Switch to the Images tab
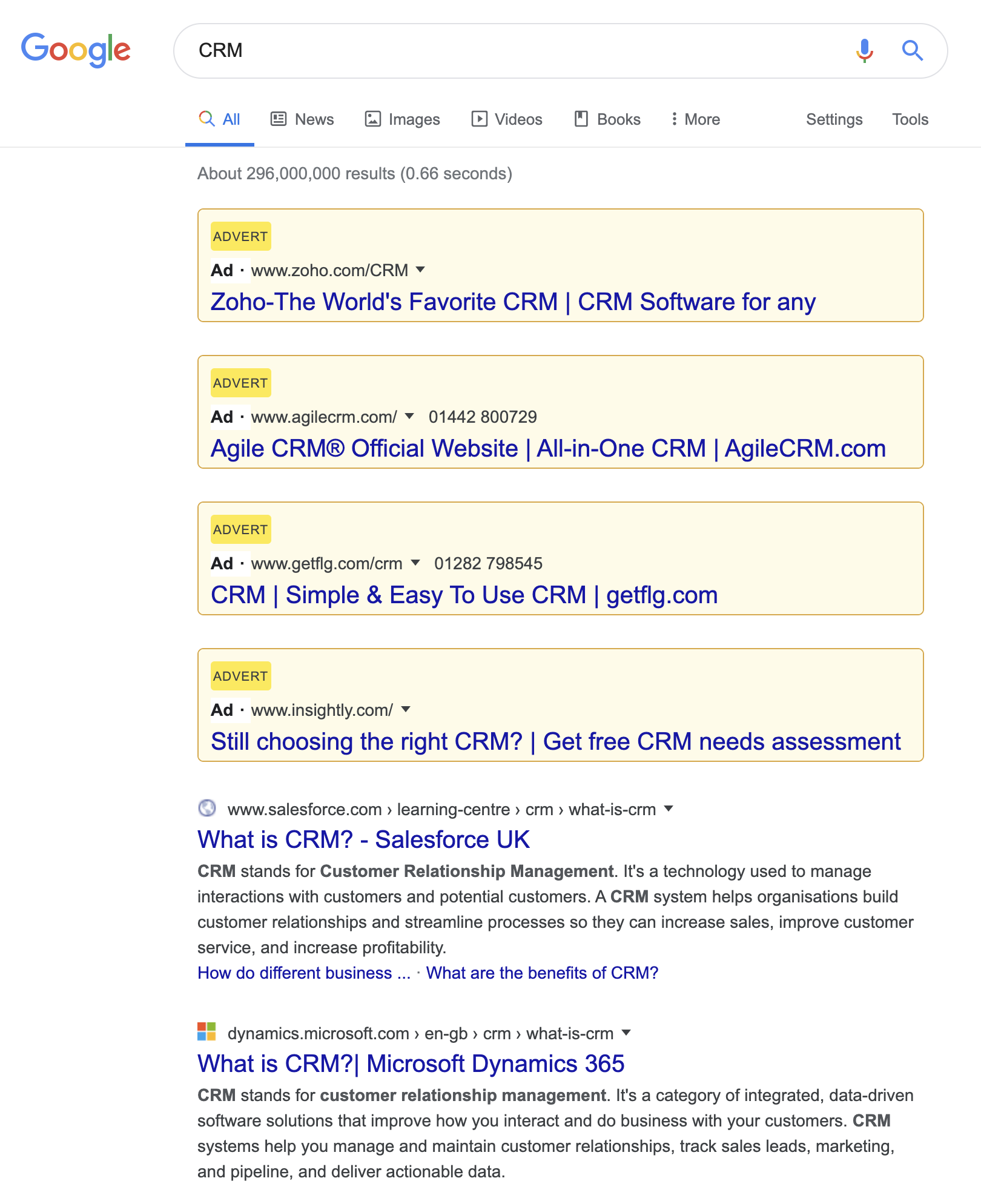 point(402,119)
